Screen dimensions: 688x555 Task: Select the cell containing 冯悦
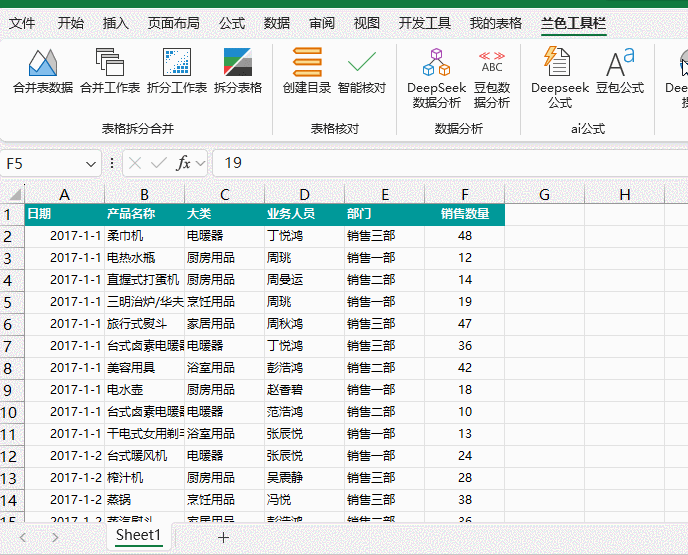point(305,500)
